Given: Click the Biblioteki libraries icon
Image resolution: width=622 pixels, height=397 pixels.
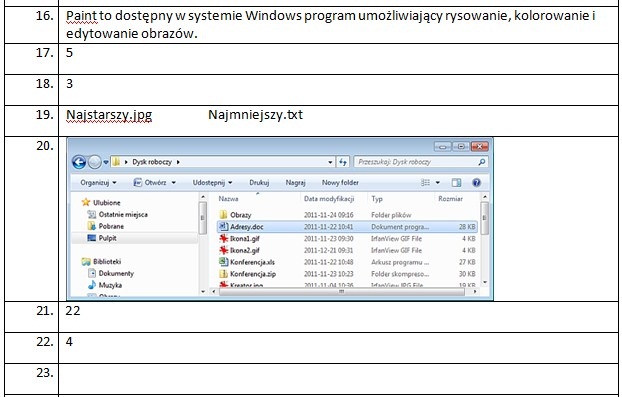Looking at the screenshot, I should pyautogui.click(x=86, y=262).
